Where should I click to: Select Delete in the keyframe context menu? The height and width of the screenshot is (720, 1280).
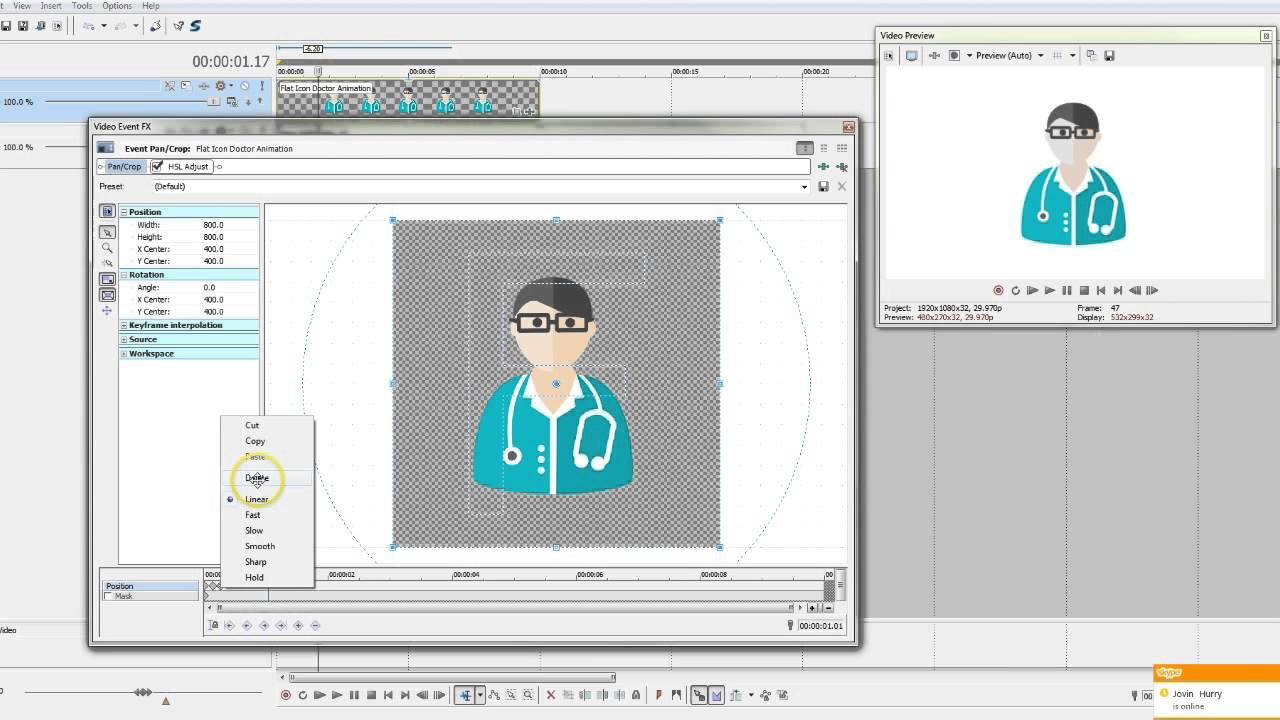pos(257,478)
